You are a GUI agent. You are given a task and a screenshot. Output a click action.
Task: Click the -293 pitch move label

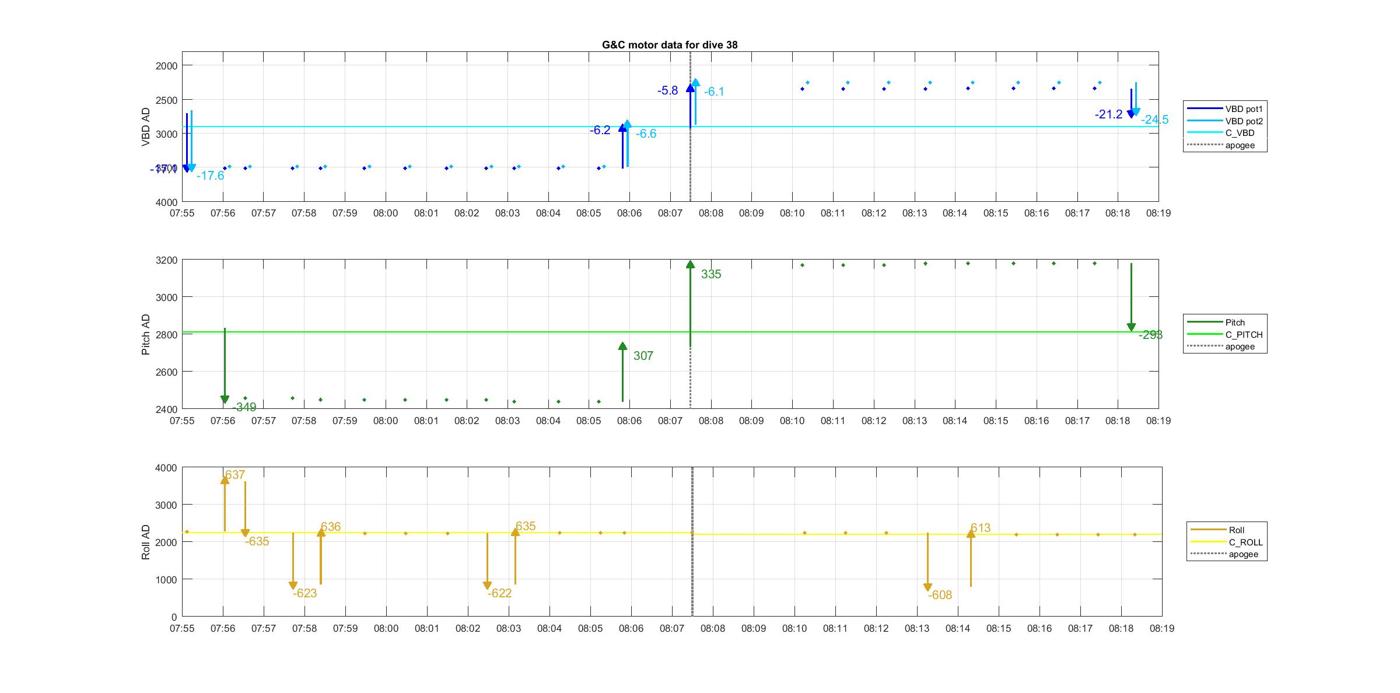pyautogui.click(x=1150, y=335)
